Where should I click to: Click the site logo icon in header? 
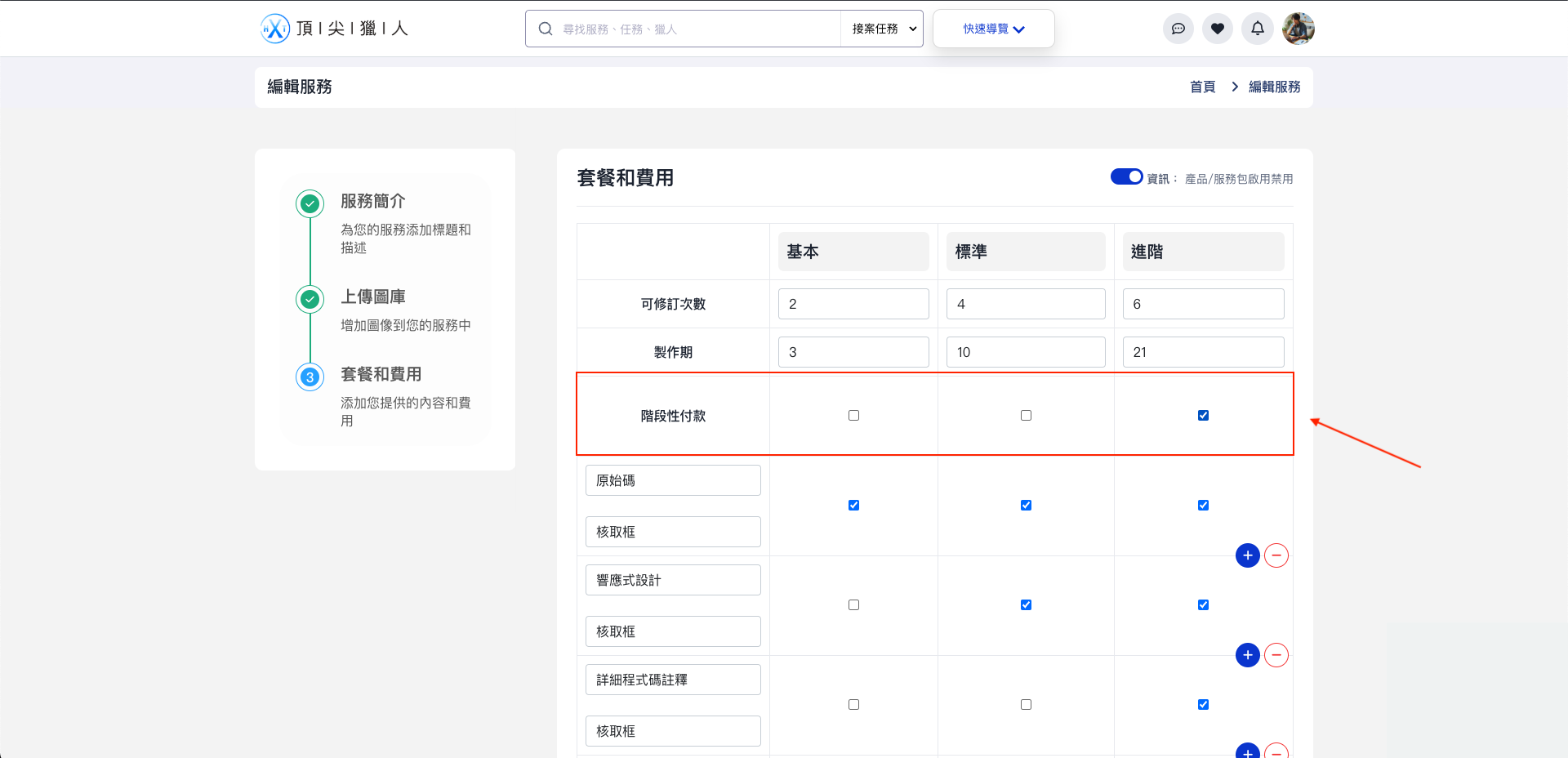click(275, 29)
